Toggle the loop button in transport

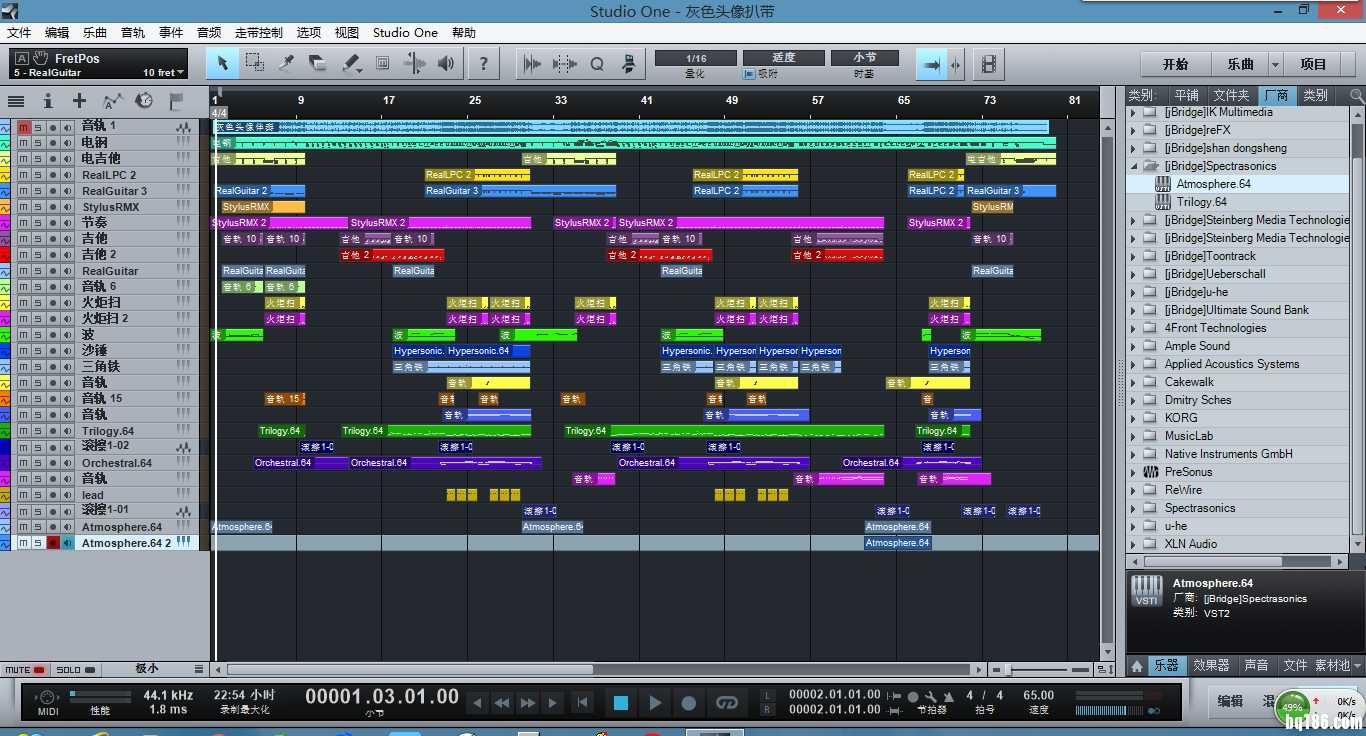click(x=727, y=703)
